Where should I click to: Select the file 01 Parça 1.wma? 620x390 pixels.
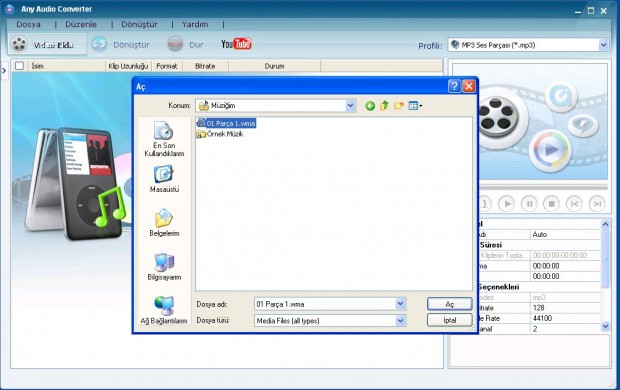(x=226, y=123)
